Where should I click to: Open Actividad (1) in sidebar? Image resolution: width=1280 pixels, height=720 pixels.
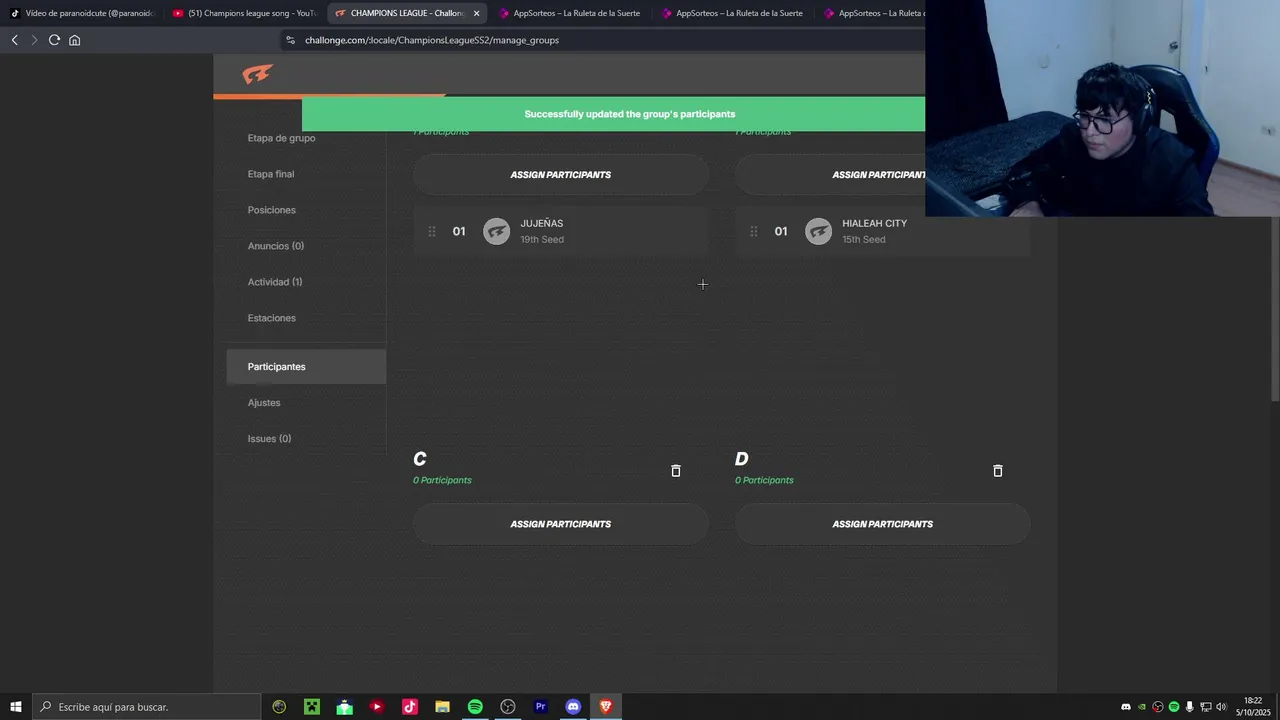pos(275,282)
